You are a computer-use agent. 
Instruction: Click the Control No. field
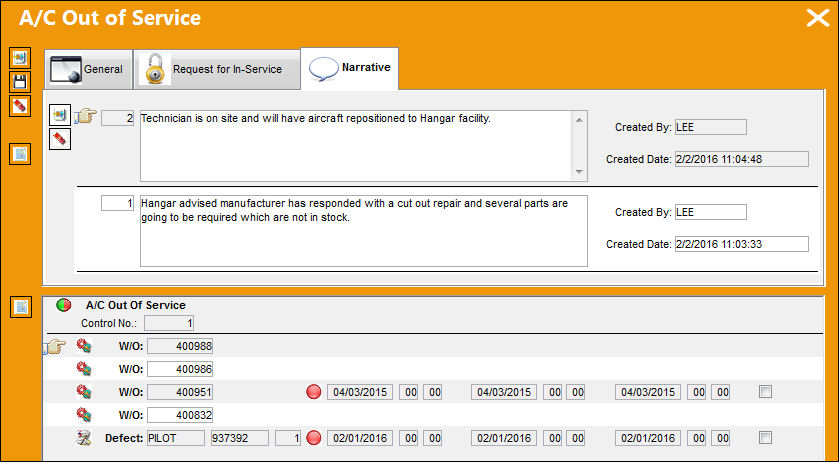[x=169, y=323]
